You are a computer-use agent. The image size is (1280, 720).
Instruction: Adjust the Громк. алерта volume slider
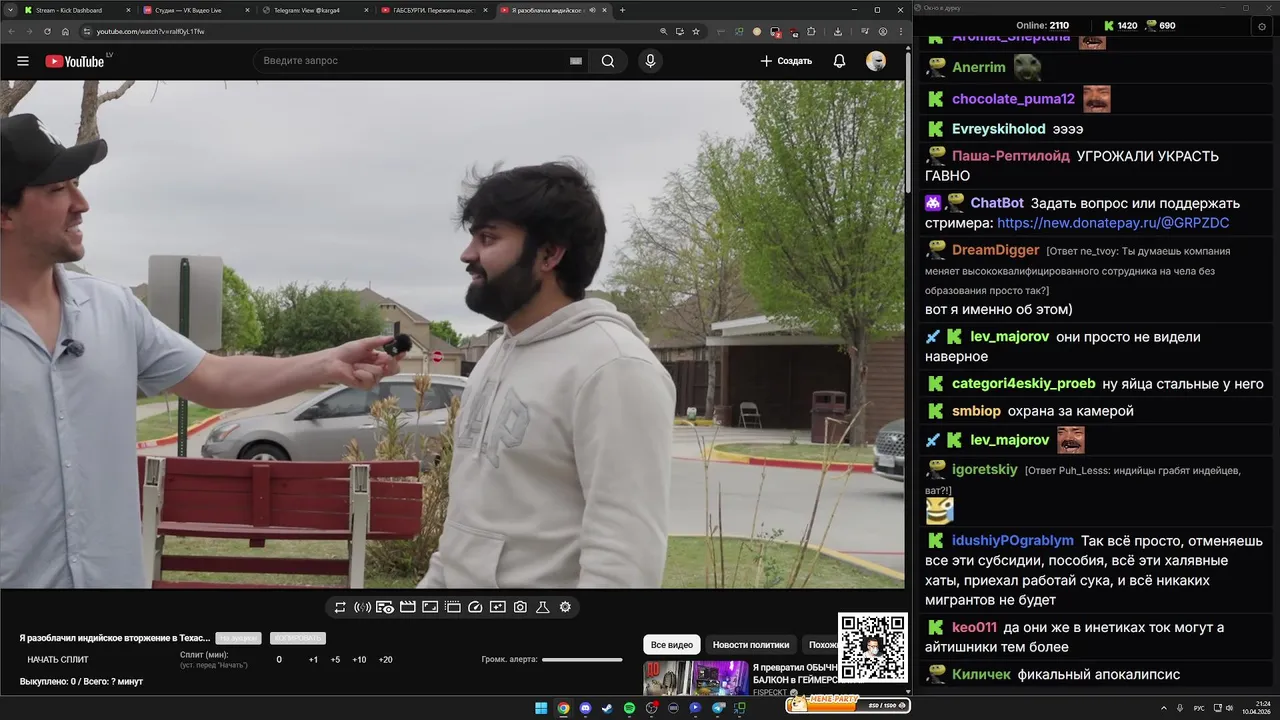[x=582, y=660]
